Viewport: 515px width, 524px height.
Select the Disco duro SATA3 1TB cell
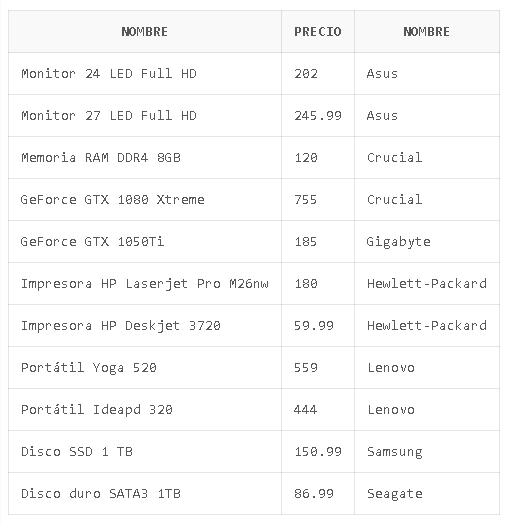pyautogui.click(x=145, y=494)
